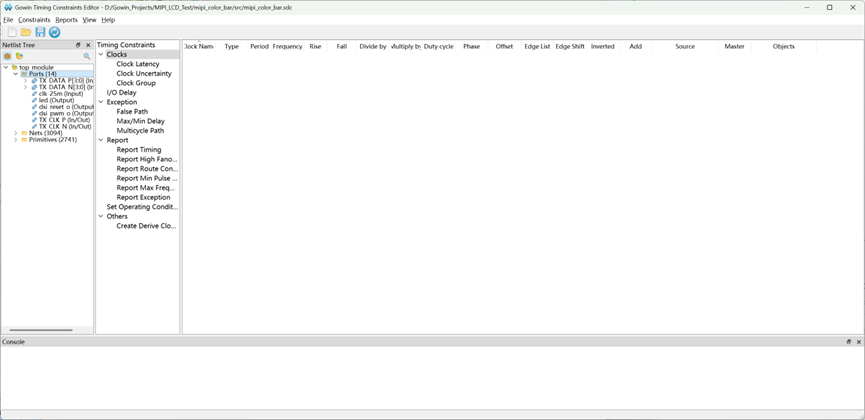This screenshot has height=420, width=865.
Task: Select Report Route Congestion item
Action: pyautogui.click(x=147, y=169)
